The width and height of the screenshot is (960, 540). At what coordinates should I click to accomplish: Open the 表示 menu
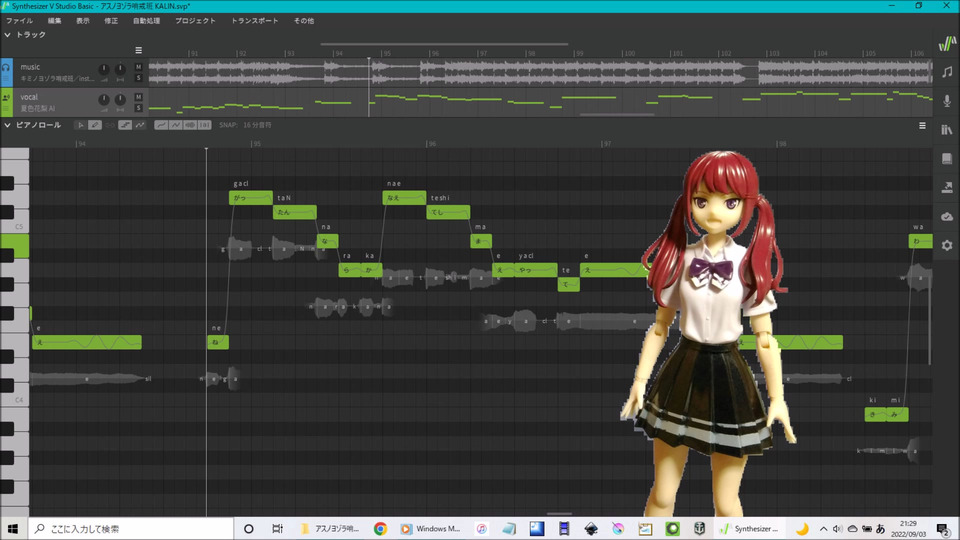pyautogui.click(x=83, y=21)
